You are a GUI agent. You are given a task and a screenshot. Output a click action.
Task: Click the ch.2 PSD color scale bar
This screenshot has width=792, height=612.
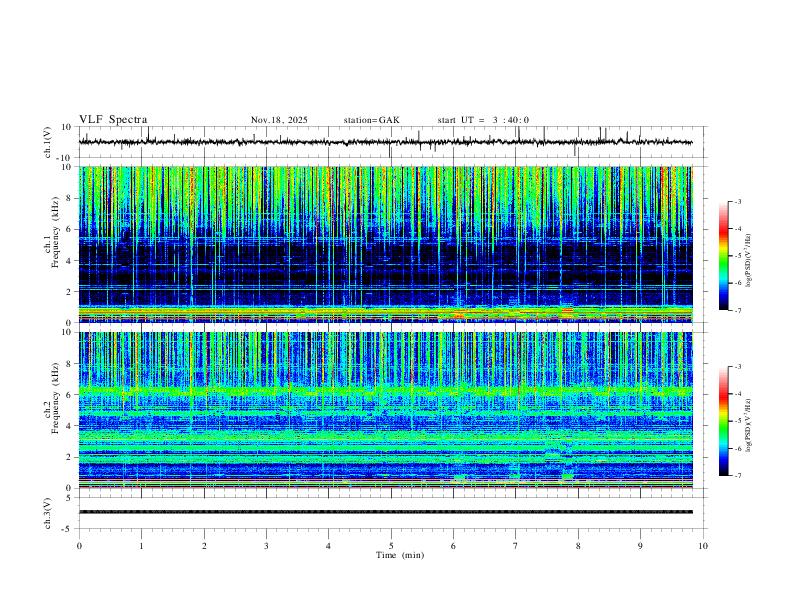coord(724,421)
